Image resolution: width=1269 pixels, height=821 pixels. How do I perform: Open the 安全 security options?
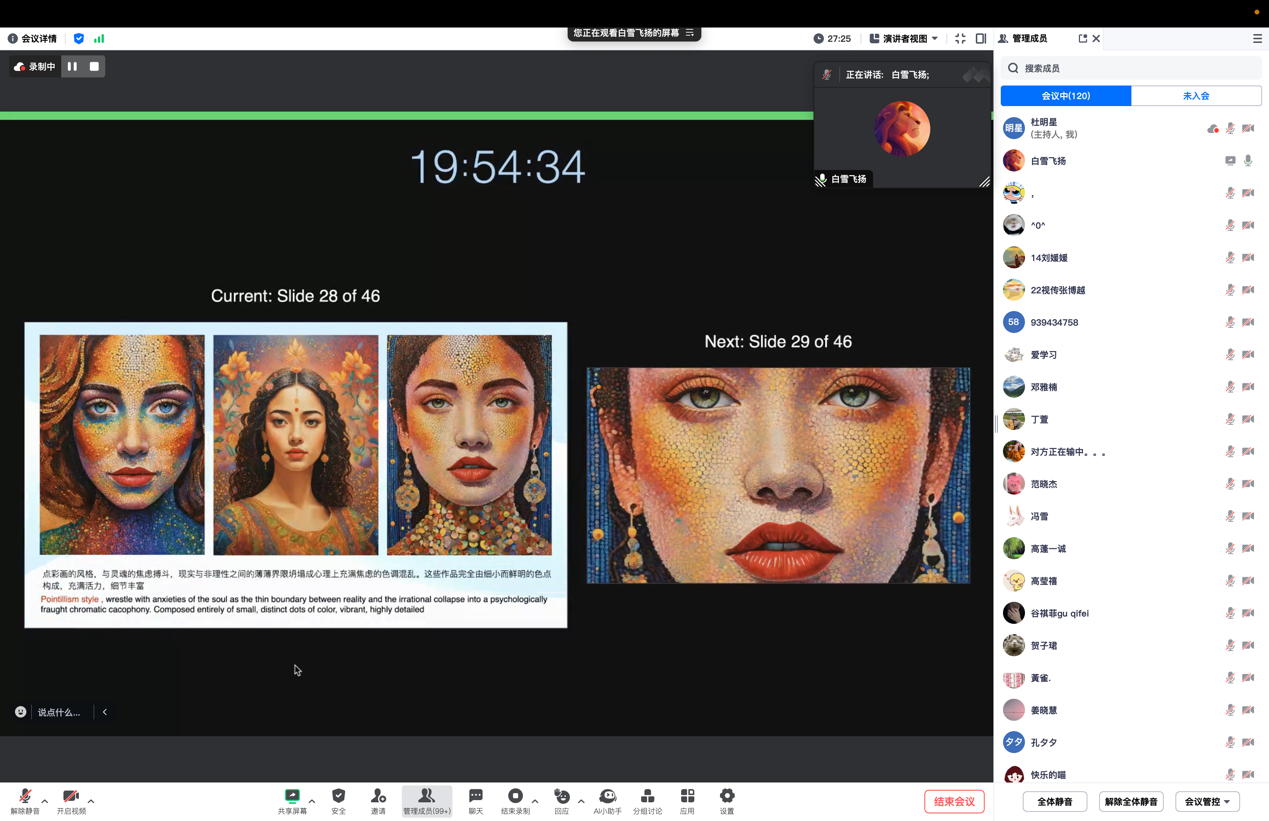[x=338, y=801]
